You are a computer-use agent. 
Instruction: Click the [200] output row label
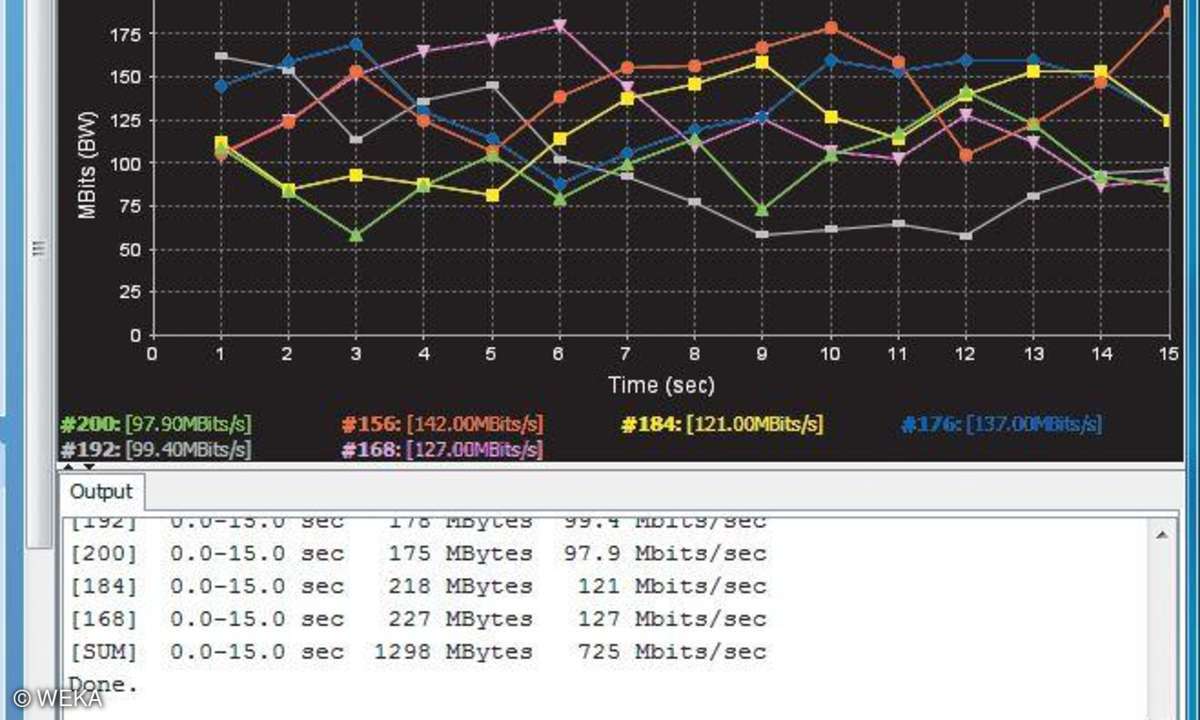click(x=103, y=553)
